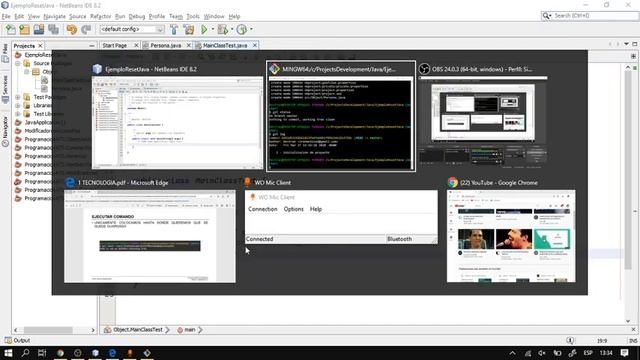
Task: Open the Window menu
Action: [214, 16]
